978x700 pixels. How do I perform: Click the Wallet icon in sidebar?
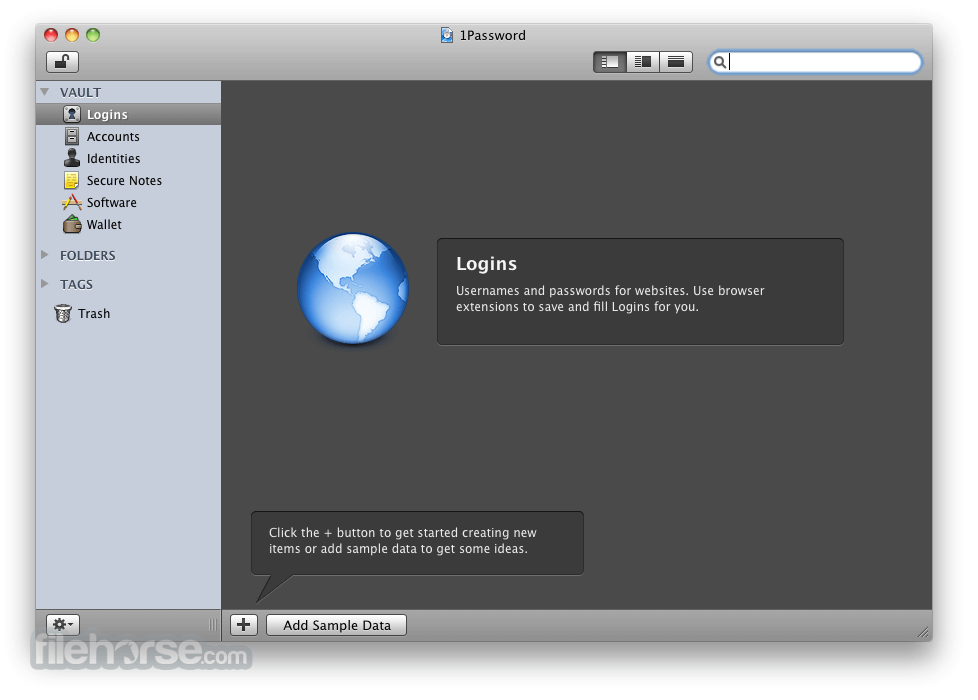click(x=72, y=224)
